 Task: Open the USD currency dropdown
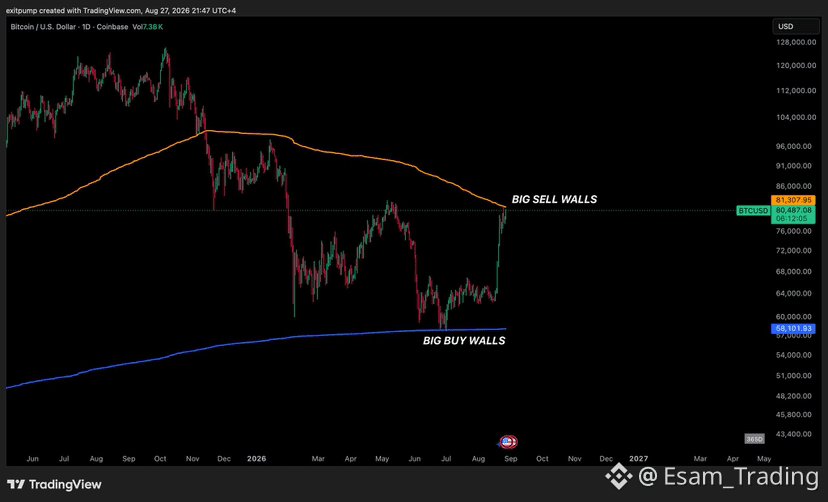pyautogui.click(x=796, y=26)
